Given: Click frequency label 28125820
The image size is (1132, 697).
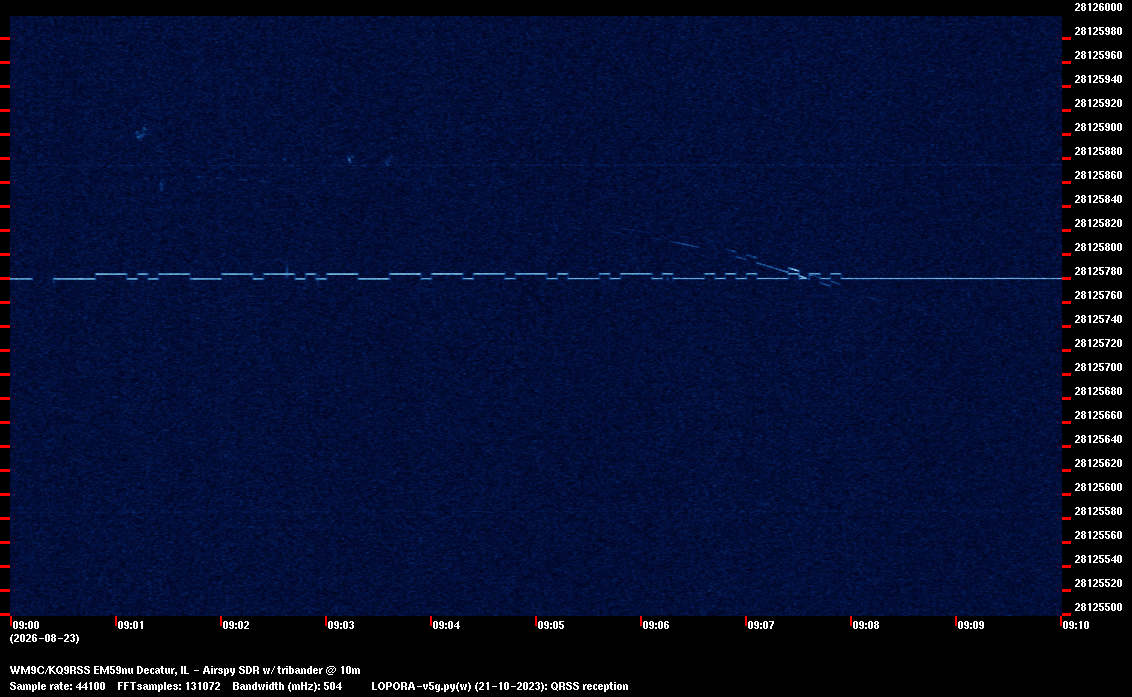Looking at the screenshot, I should coord(1098,223).
